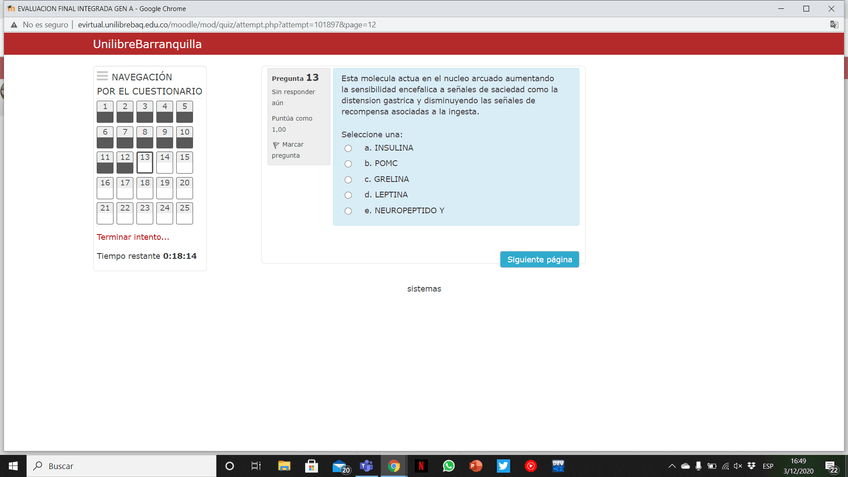Jump to question 24 tile
This screenshot has height=477, width=848.
coord(164,213)
